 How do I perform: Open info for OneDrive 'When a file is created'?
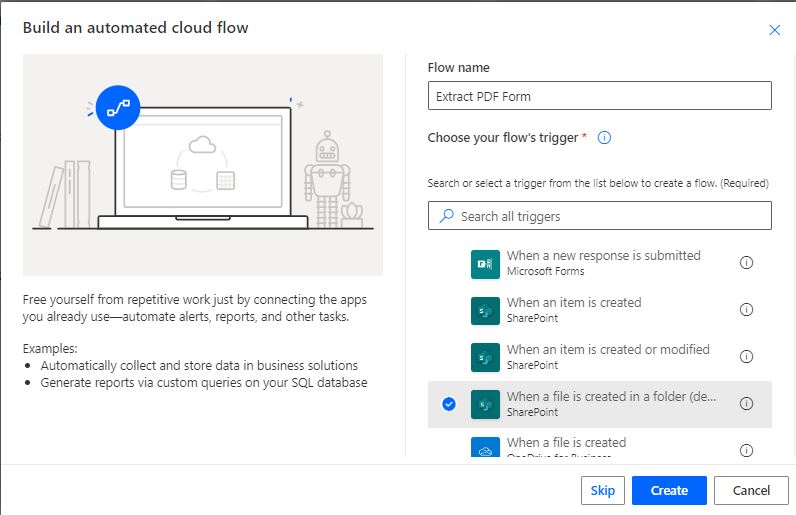746,450
